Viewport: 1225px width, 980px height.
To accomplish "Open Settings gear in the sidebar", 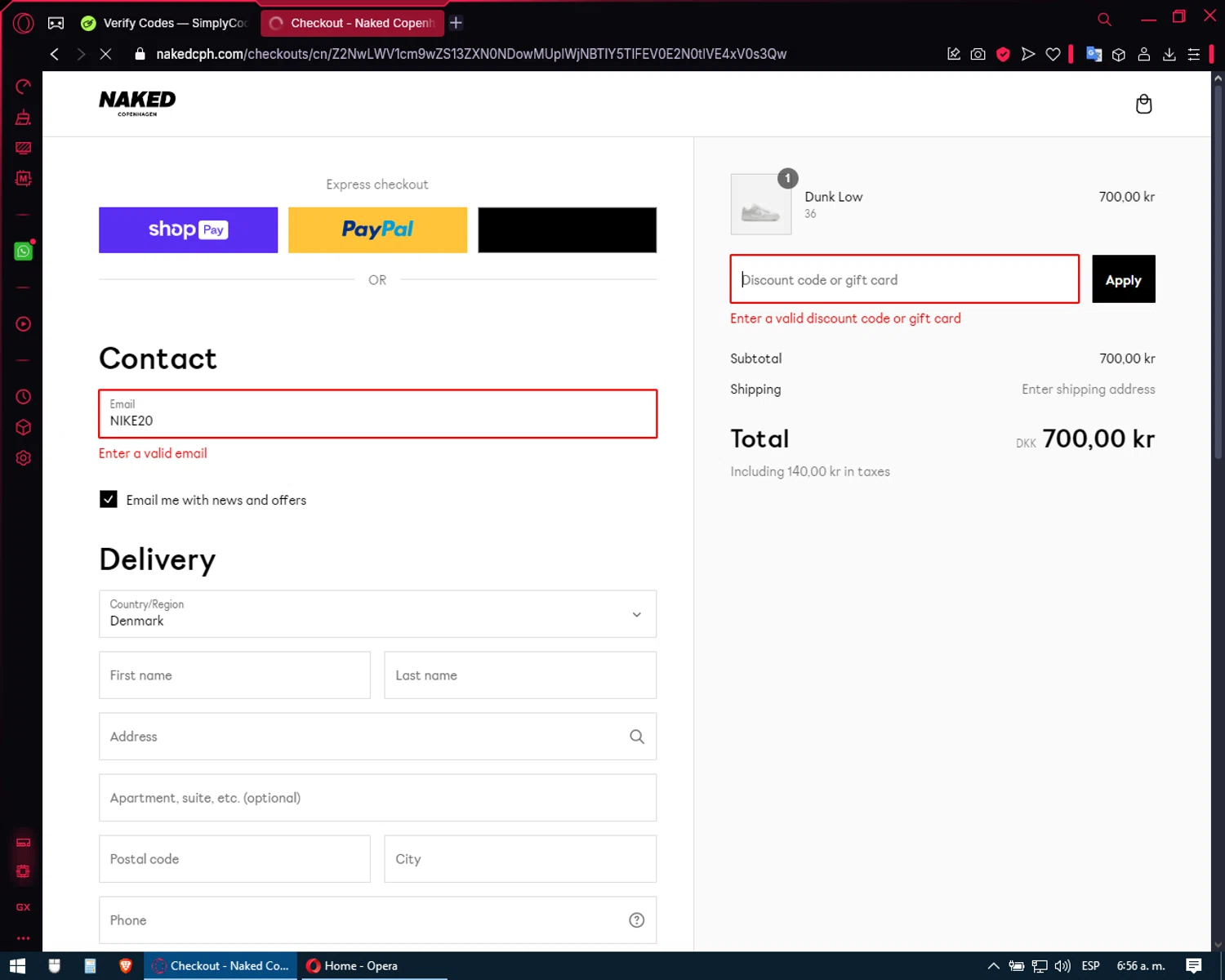I will [x=23, y=458].
